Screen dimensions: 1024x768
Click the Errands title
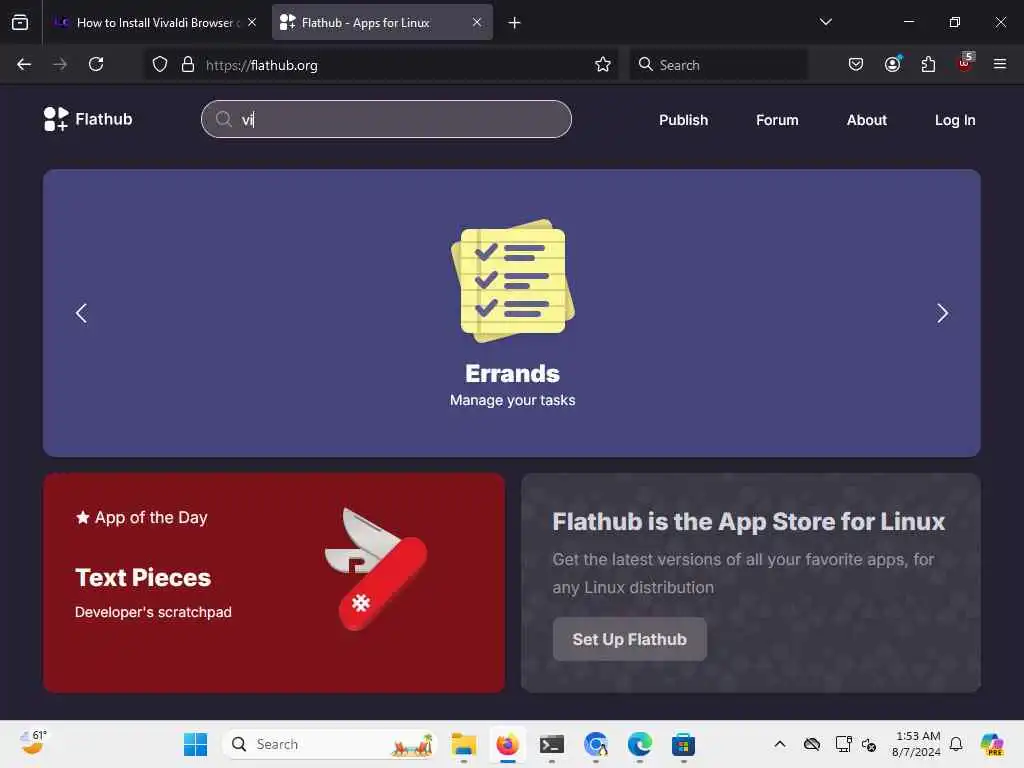[x=513, y=374]
